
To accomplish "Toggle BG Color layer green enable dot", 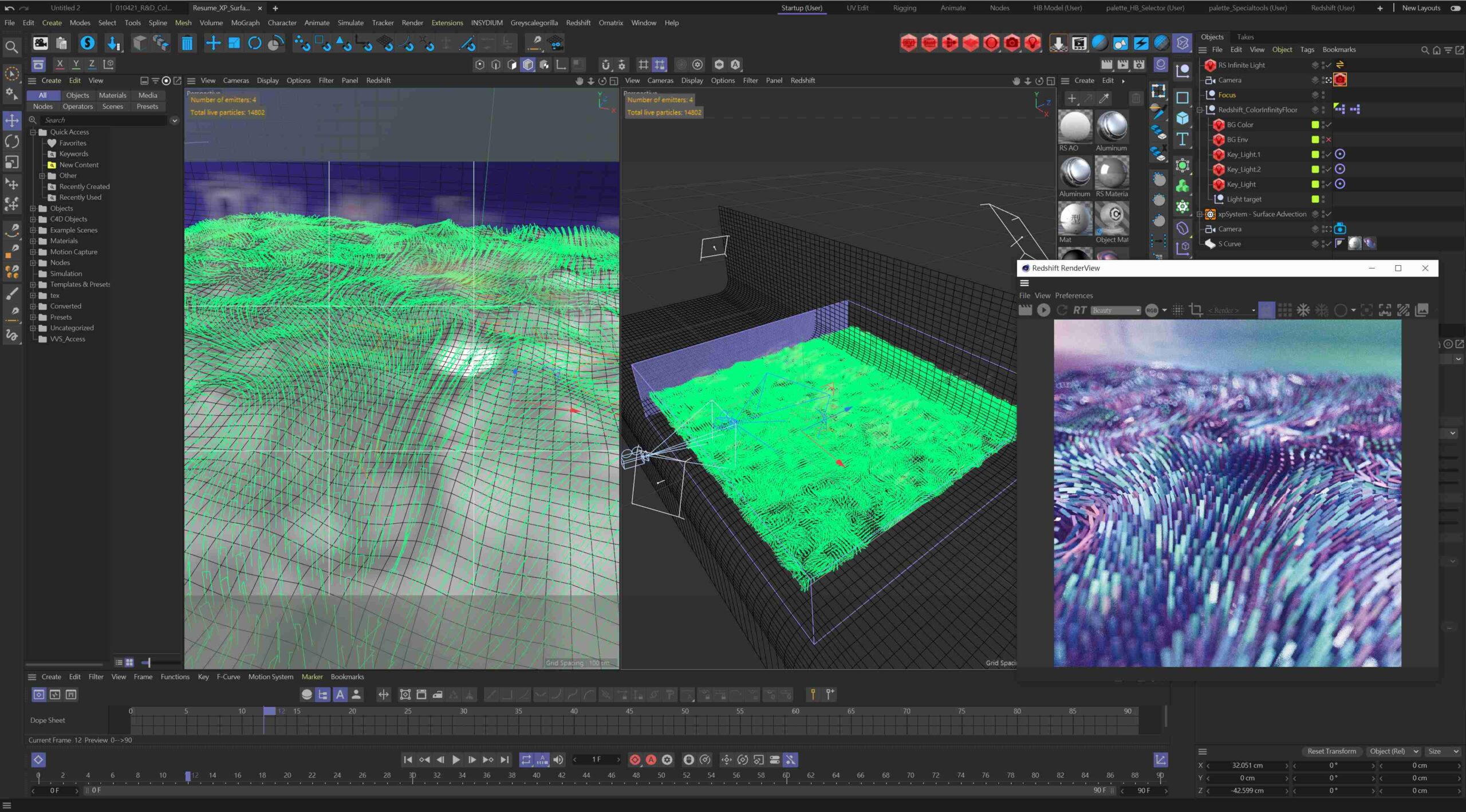I will 1315,125.
